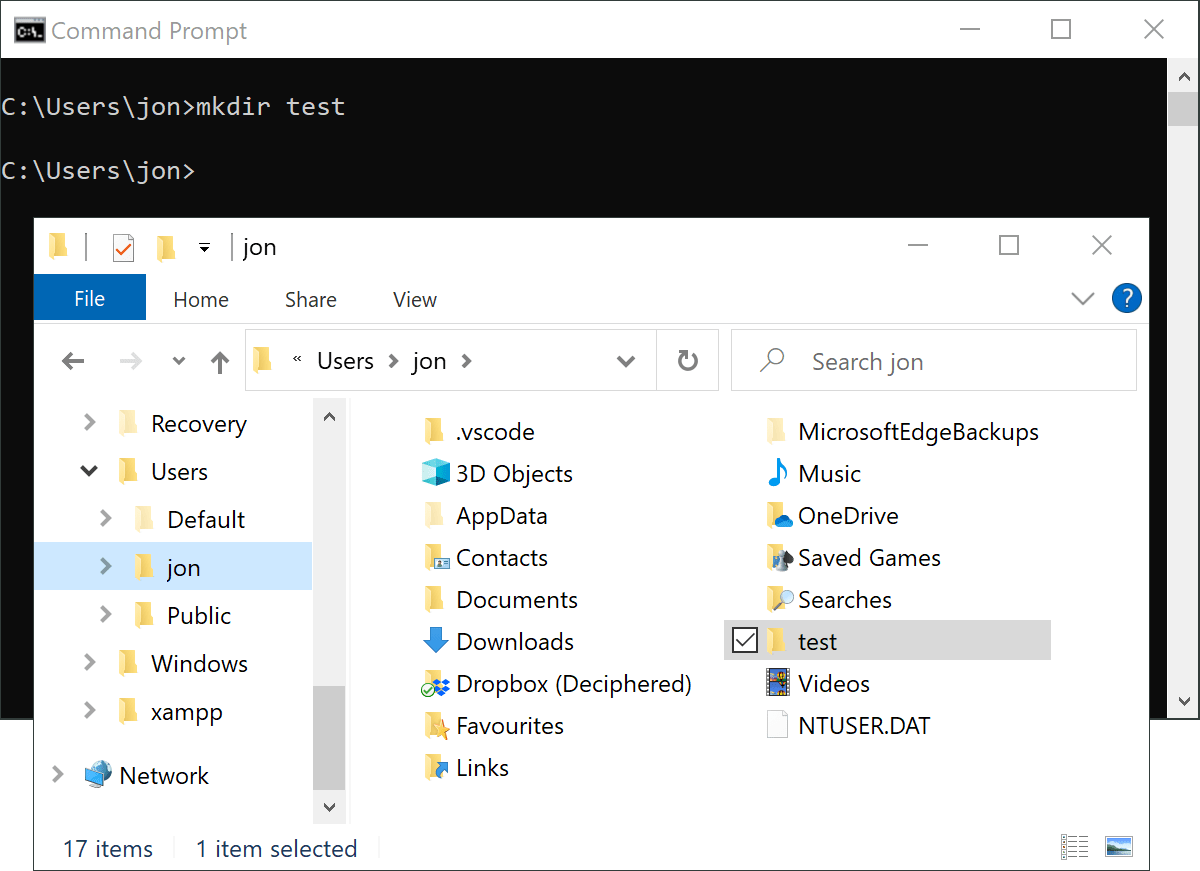The image size is (1200, 871).
Task: Click the New Folder icon in the Quick Access Toolbar
Action: tap(166, 246)
